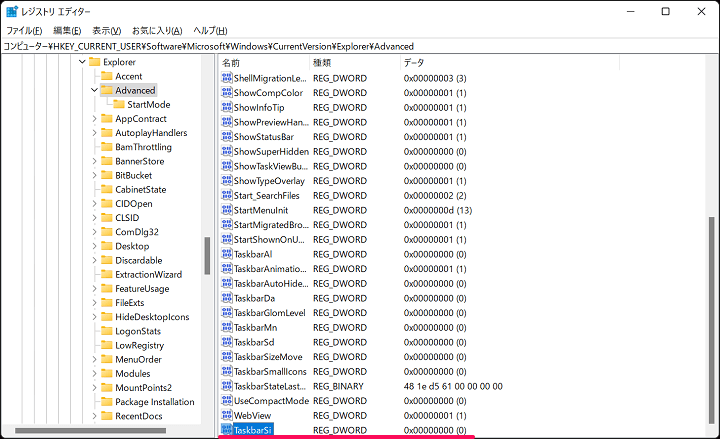Click the Explorer folder icon in tree
Image resolution: width=720 pixels, height=439 pixels.
tap(94, 62)
